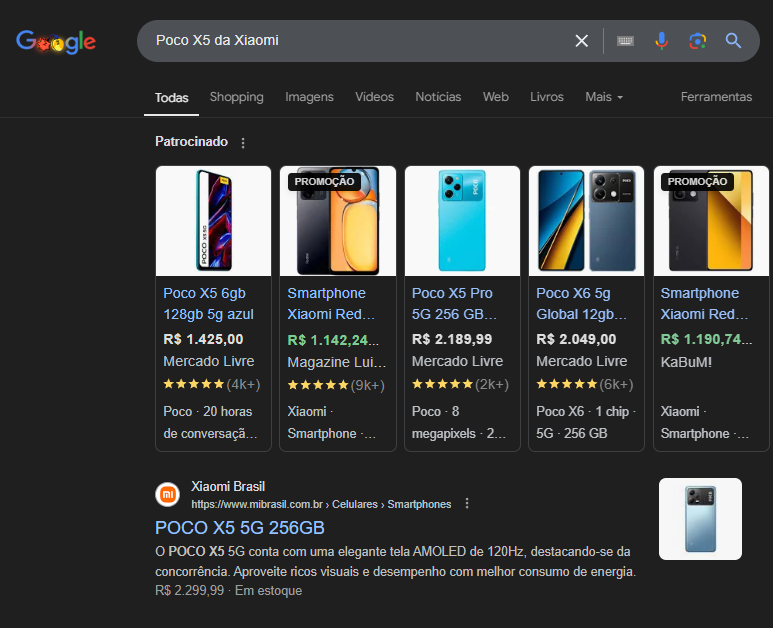Click the KaBuM! seller name
The image size is (773, 628).
point(686,362)
